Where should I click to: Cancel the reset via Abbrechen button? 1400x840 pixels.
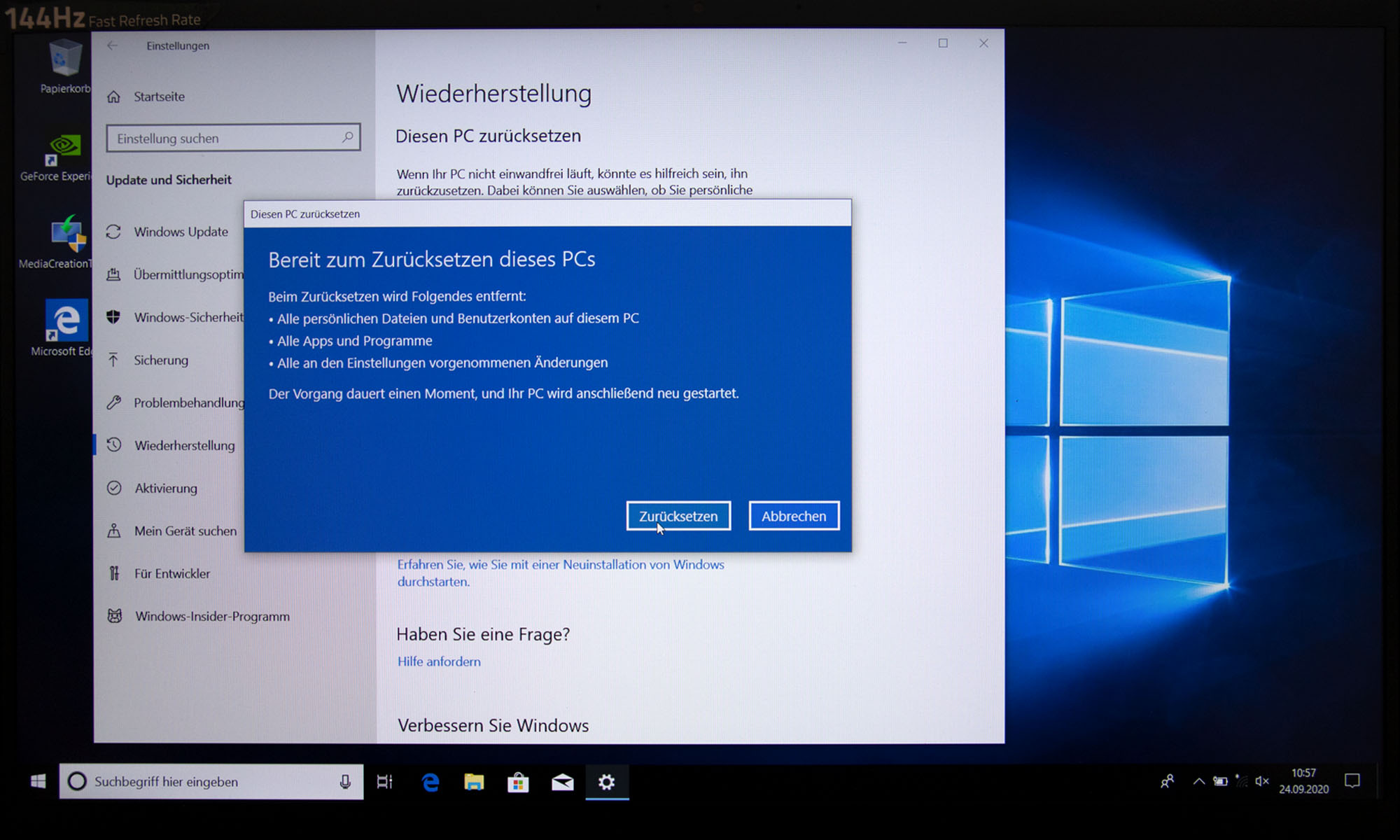click(x=794, y=516)
